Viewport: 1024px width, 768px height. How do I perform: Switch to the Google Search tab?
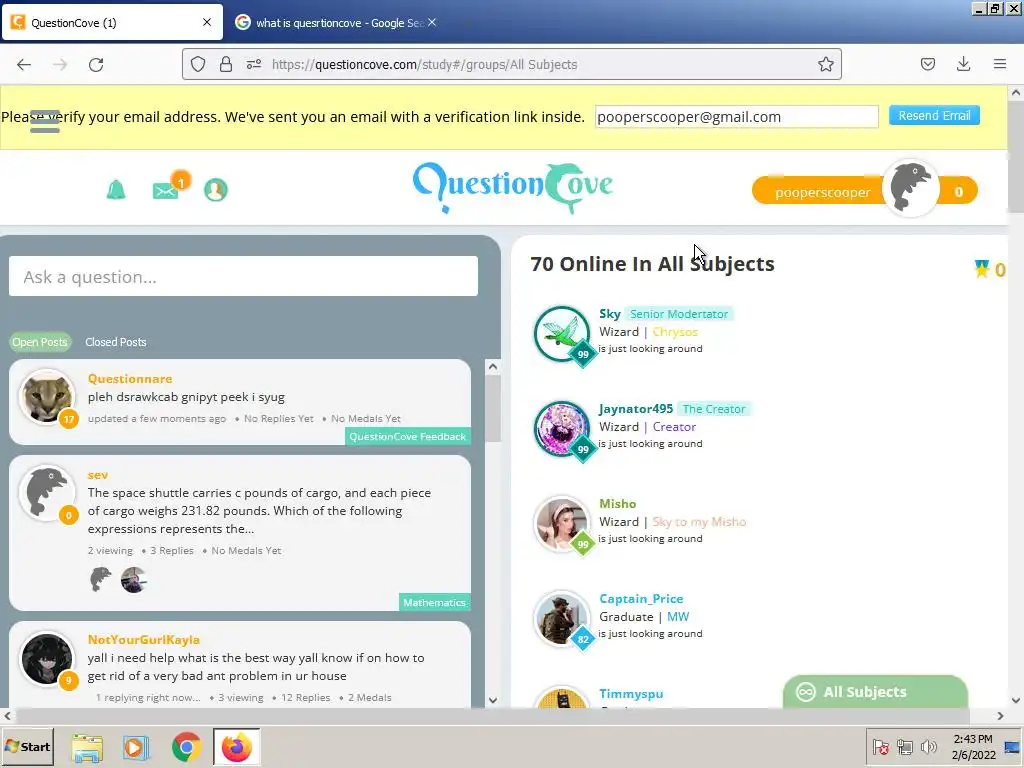336,23
